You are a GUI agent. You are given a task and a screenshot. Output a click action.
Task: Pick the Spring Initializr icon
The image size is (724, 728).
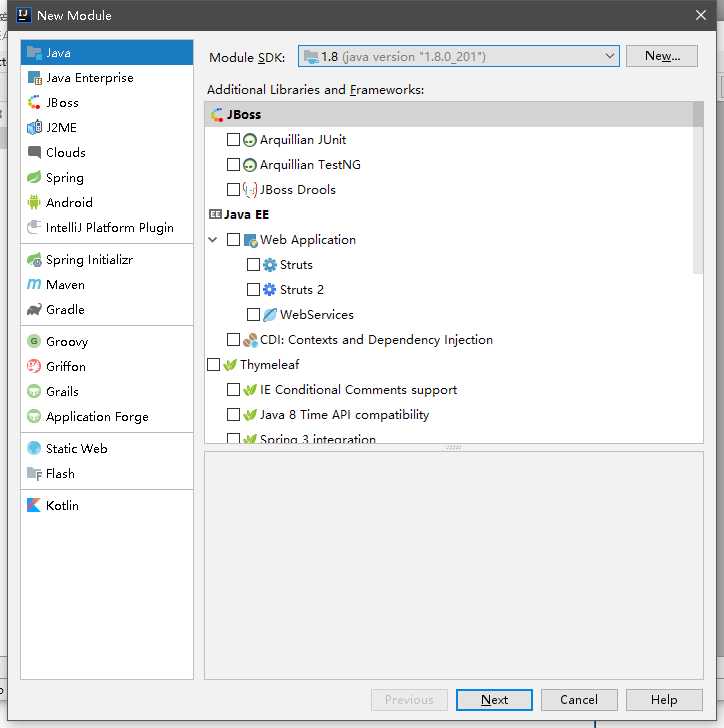click(x=34, y=260)
